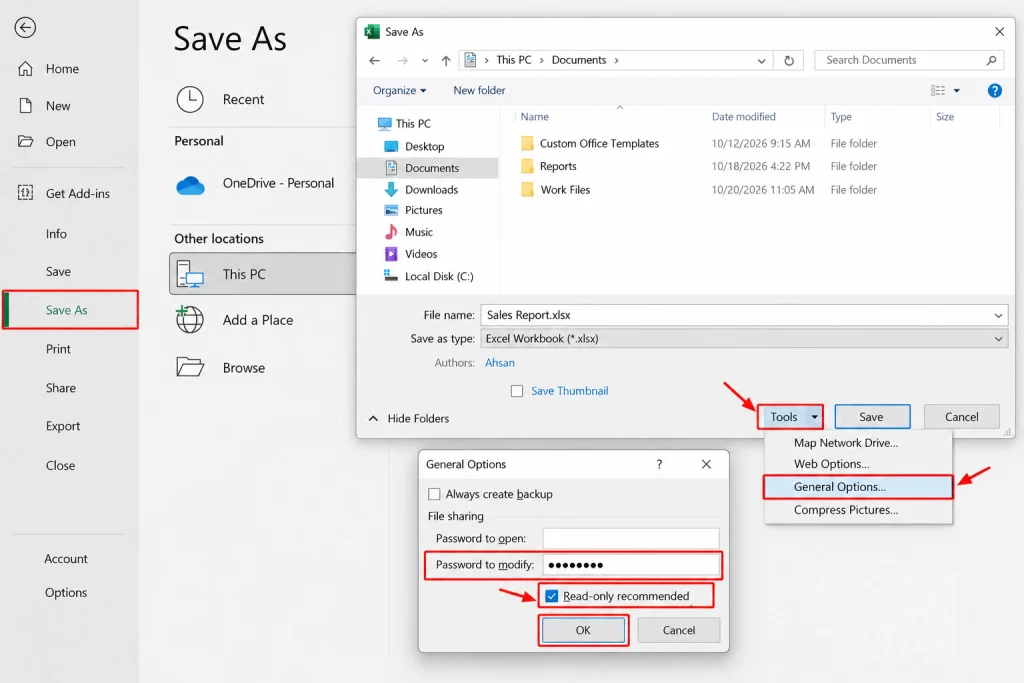Viewport: 1024px width, 683px height.
Task: Click the back arrow circle in backstage
Action: 25,27
